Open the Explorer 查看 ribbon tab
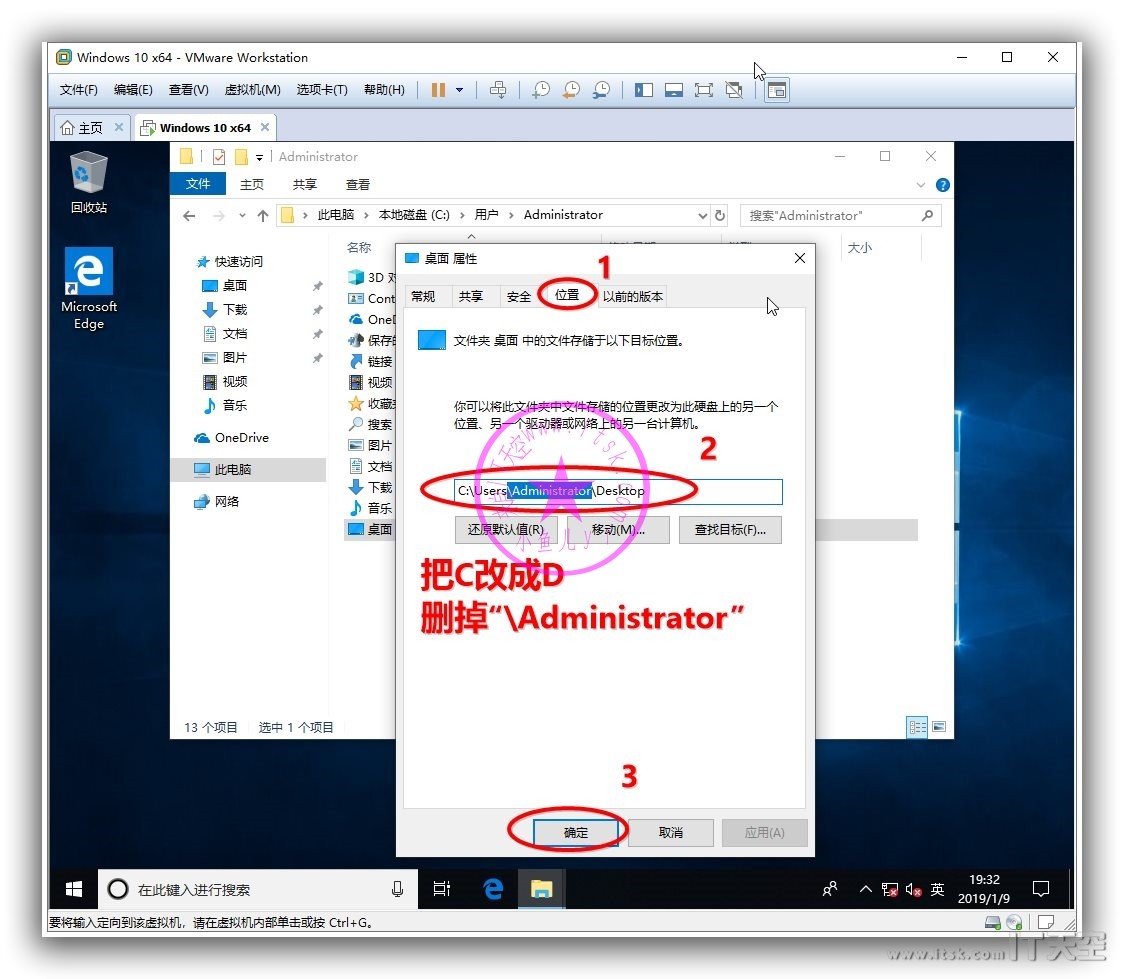1124x979 pixels. (358, 184)
